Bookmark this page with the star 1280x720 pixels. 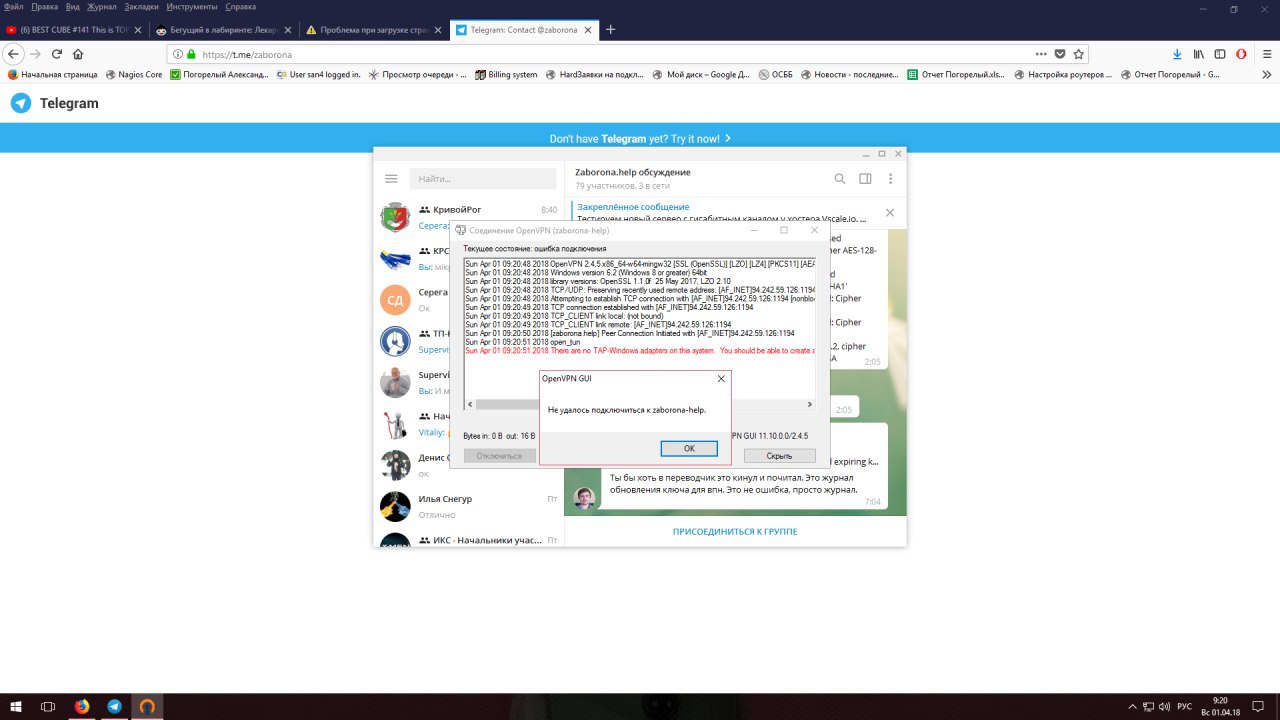tap(1079, 54)
